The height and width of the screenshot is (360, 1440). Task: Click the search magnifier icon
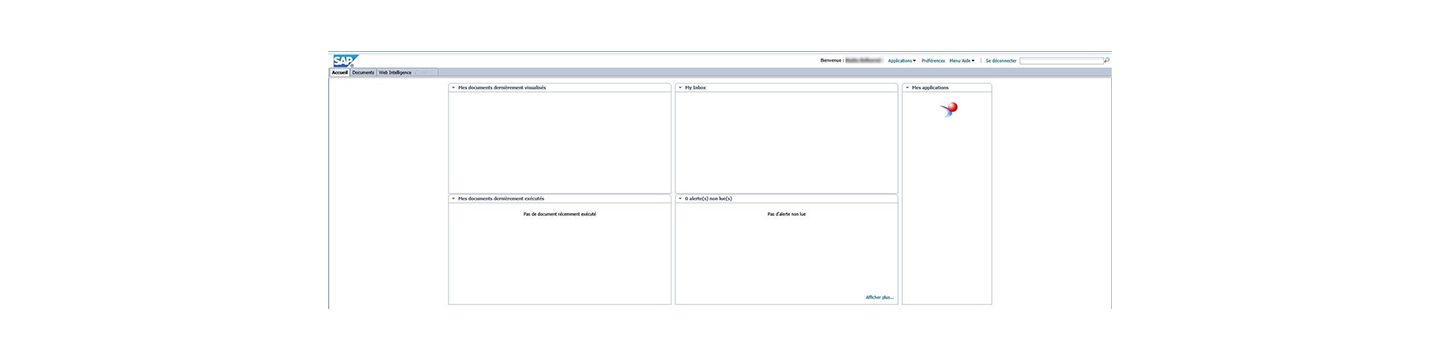pyautogui.click(x=1106, y=60)
